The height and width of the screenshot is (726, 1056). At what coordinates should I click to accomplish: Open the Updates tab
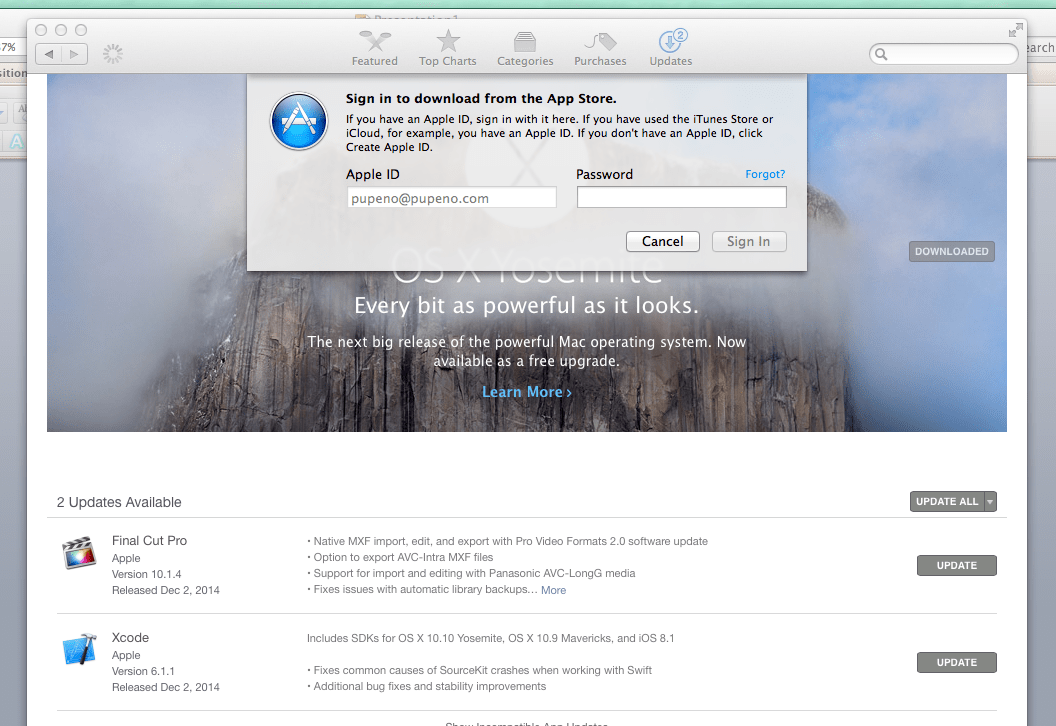click(670, 48)
